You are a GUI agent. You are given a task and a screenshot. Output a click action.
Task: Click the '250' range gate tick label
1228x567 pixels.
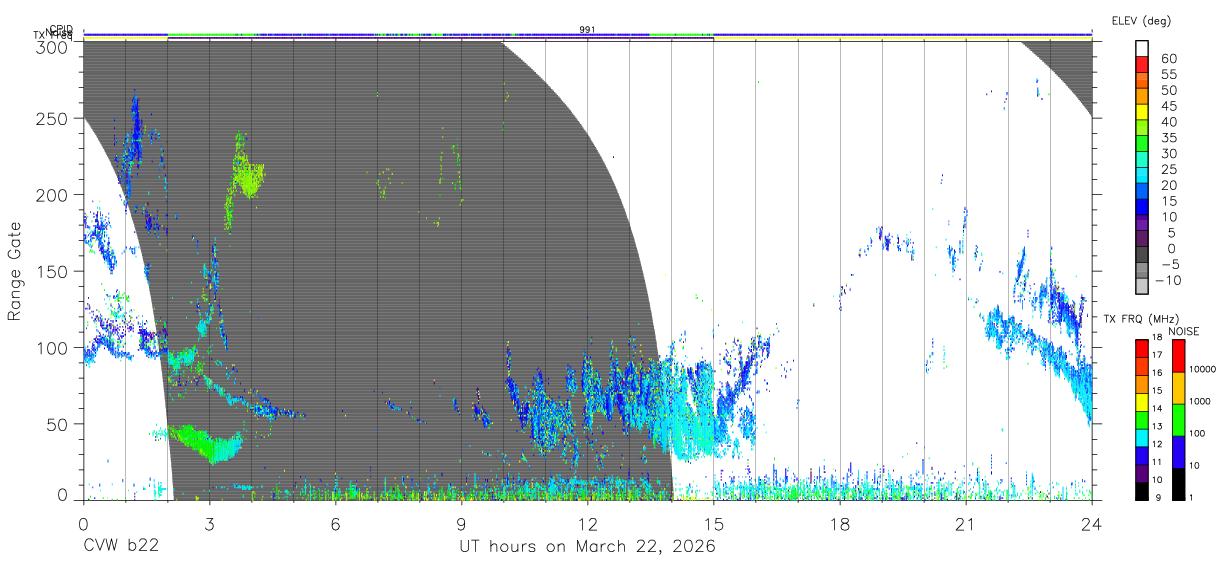[x=53, y=118]
